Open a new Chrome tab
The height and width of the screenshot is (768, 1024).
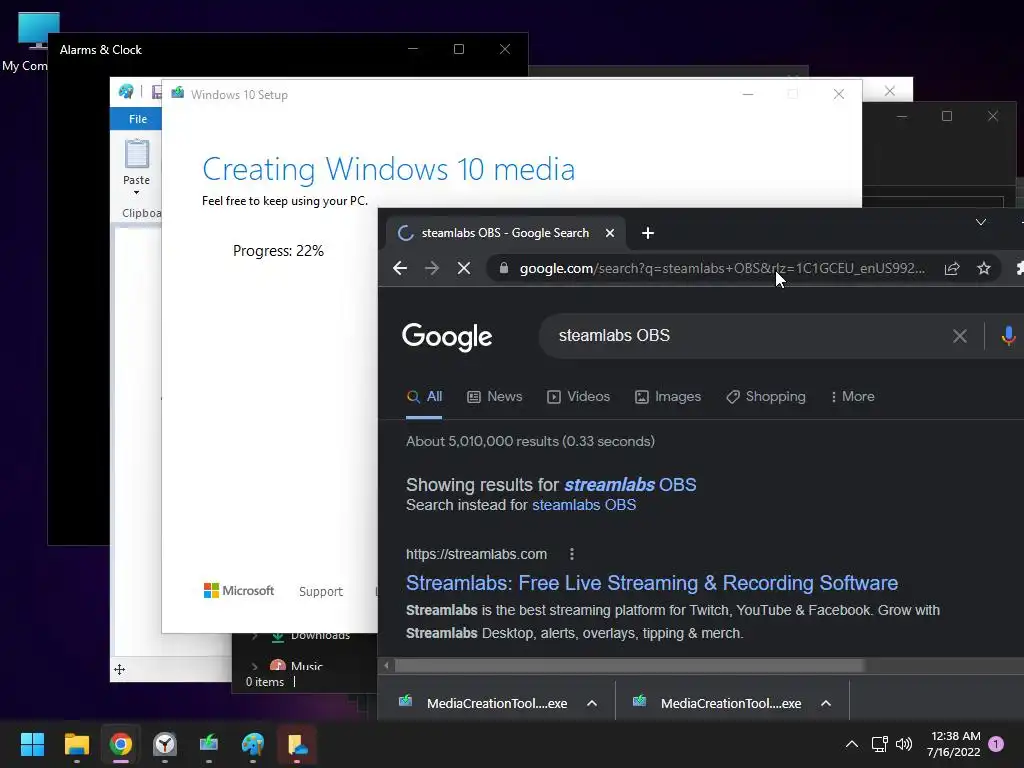coord(647,233)
